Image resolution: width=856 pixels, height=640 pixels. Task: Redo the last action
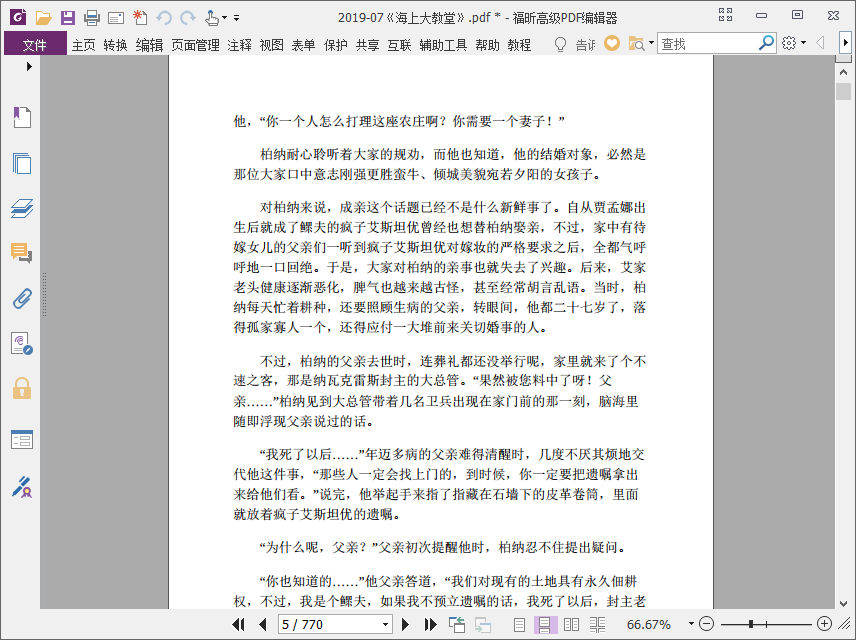(188, 18)
